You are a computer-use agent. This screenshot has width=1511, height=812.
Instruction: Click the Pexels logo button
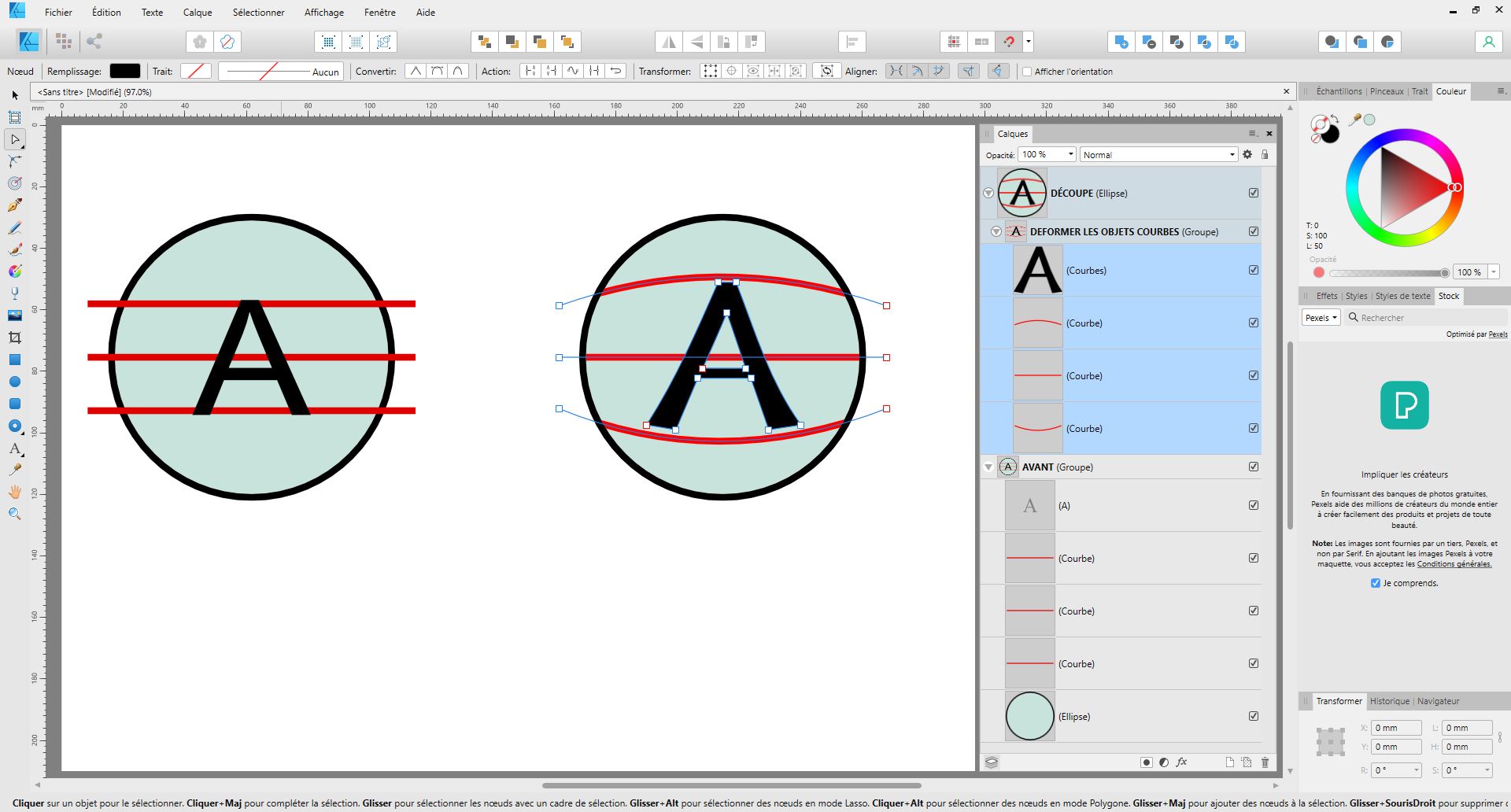point(1405,405)
